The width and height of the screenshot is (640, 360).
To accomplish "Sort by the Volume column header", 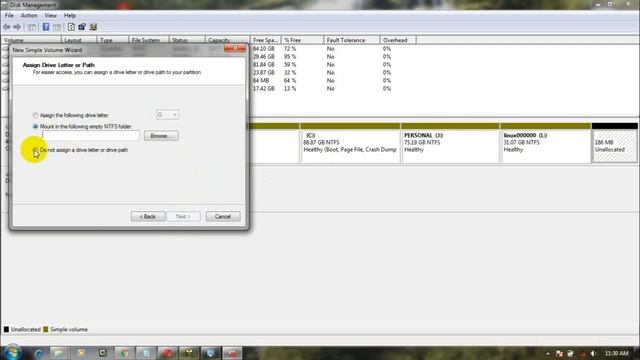I will click(x=31, y=40).
